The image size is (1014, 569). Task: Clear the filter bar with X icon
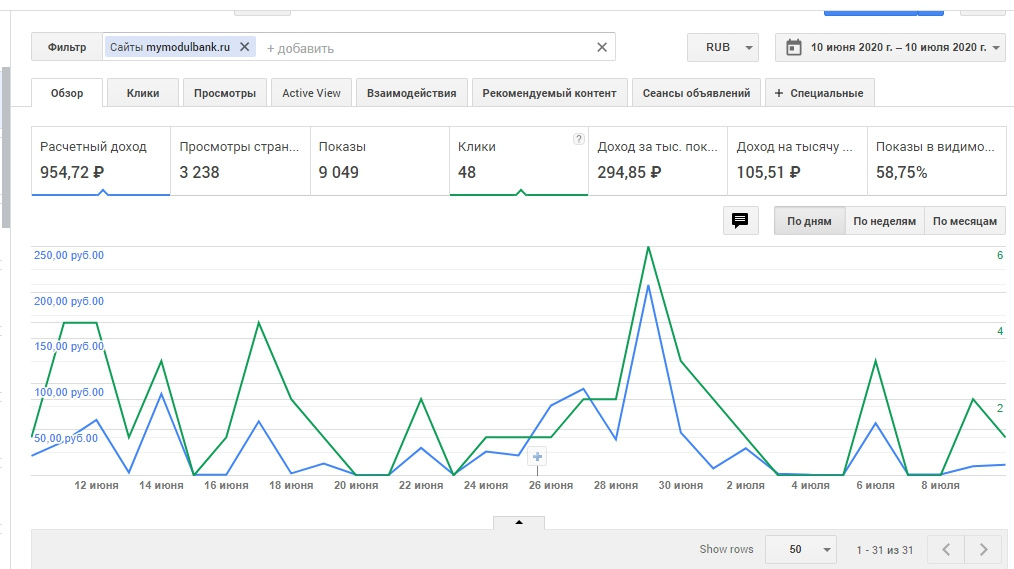pyautogui.click(x=601, y=47)
